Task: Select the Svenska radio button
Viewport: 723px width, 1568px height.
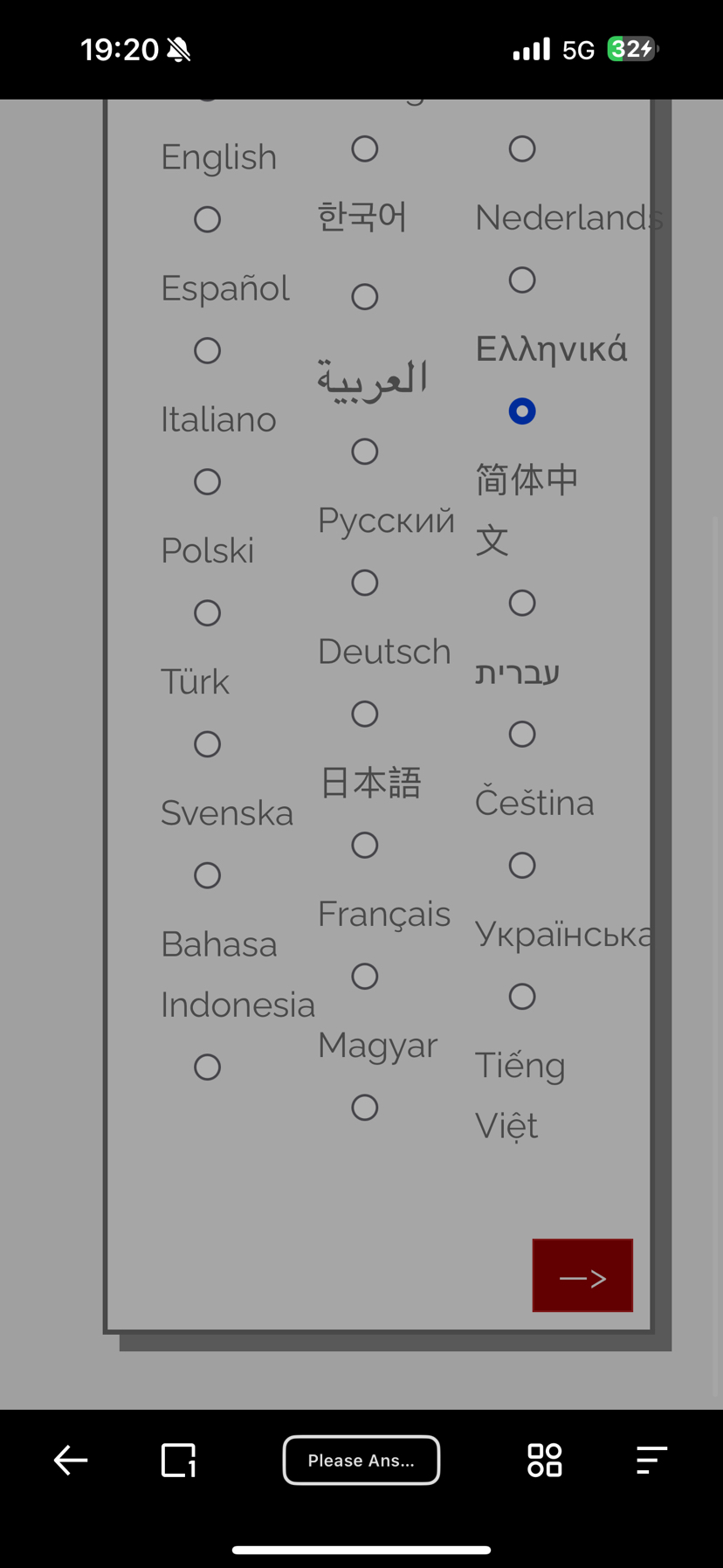Action: point(207,875)
